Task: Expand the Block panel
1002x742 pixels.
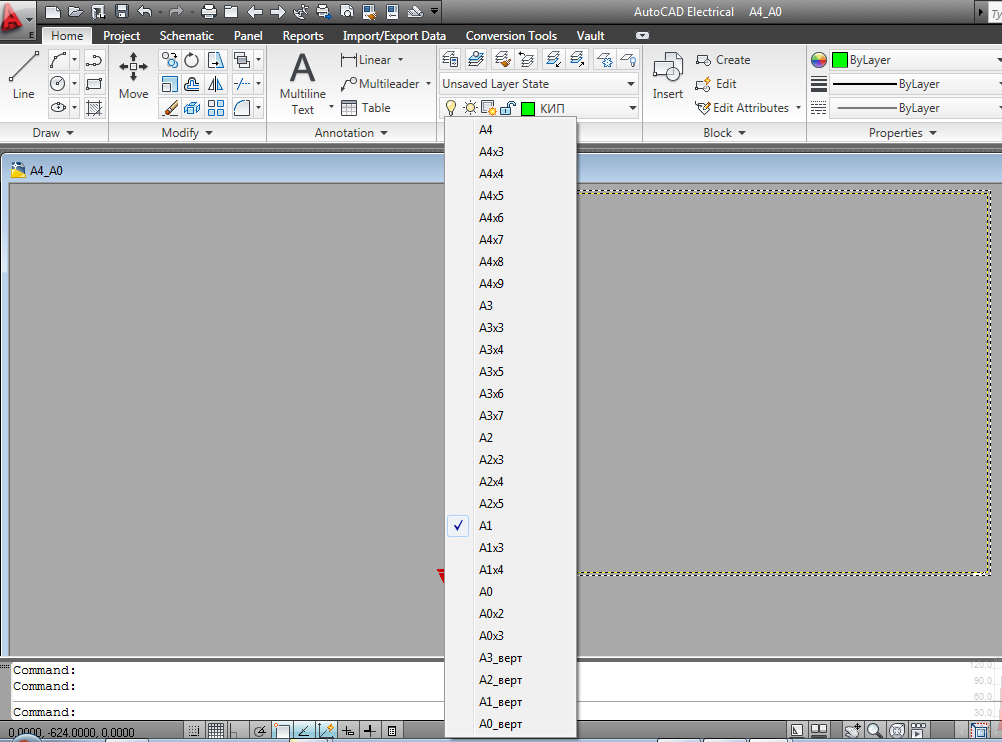Action: pos(724,133)
